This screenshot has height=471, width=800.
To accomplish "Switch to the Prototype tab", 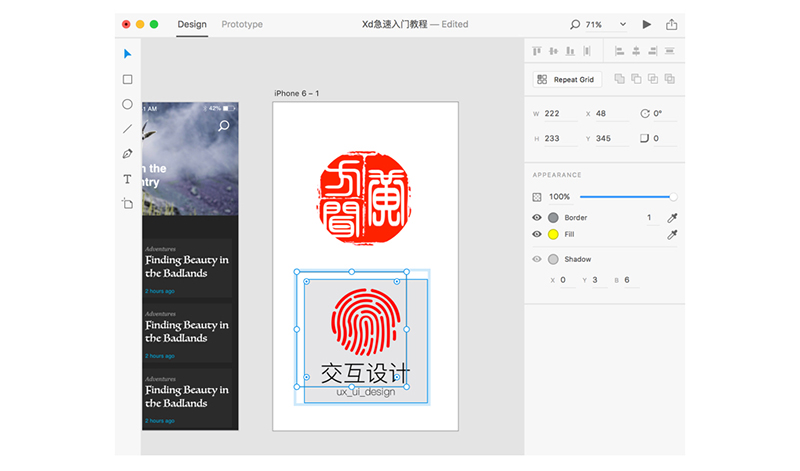I will coord(242,24).
